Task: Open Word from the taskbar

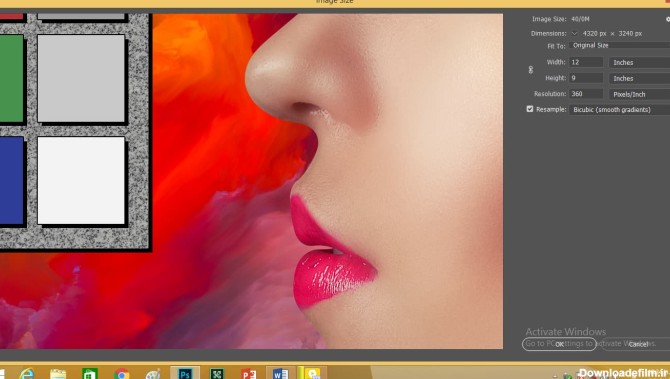Action: click(280, 373)
